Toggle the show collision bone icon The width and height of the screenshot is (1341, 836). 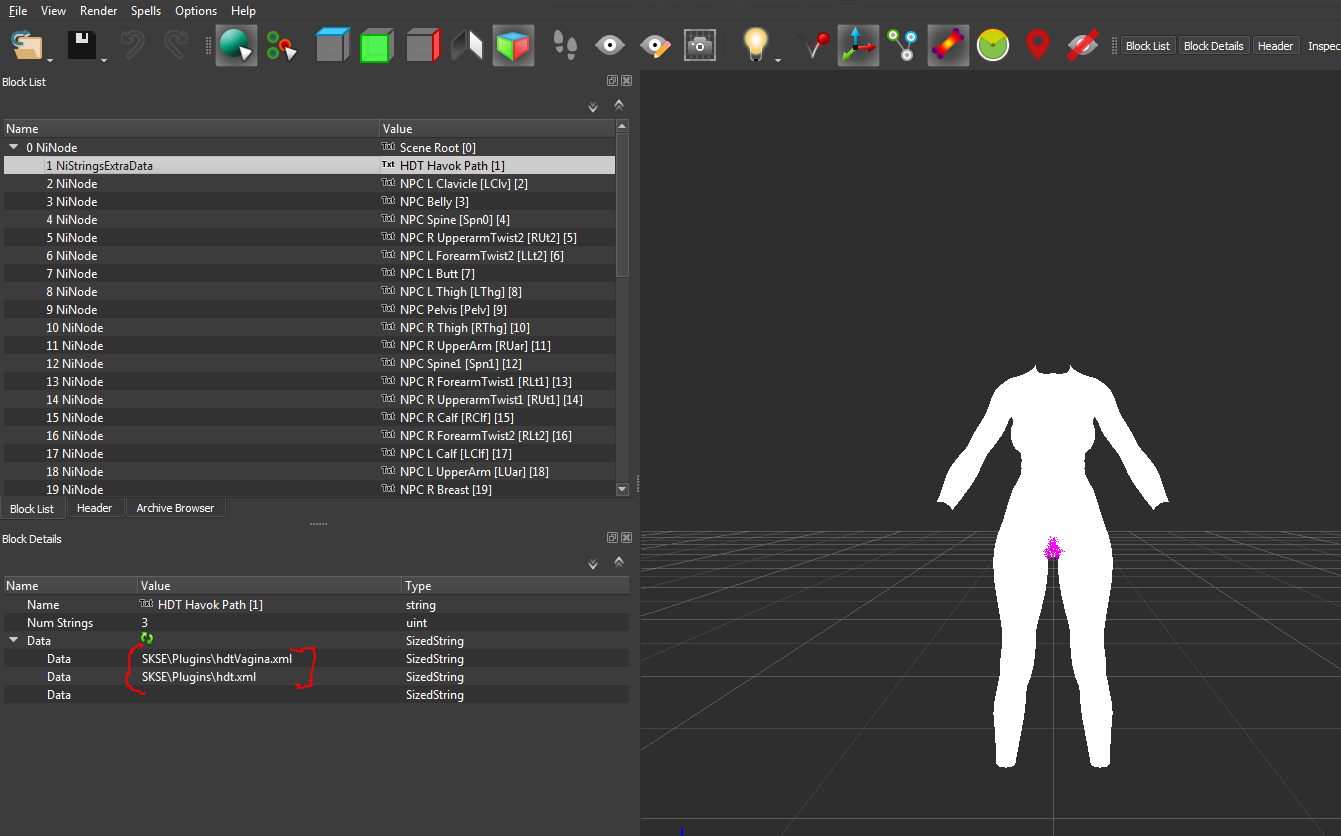point(948,46)
